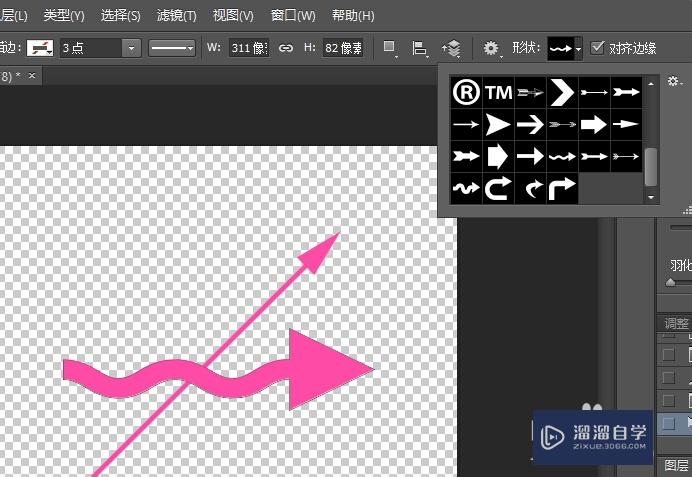Image resolution: width=692 pixels, height=477 pixels.
Task: Open the shape picker gear menu
Action: (x=674, y=81)
